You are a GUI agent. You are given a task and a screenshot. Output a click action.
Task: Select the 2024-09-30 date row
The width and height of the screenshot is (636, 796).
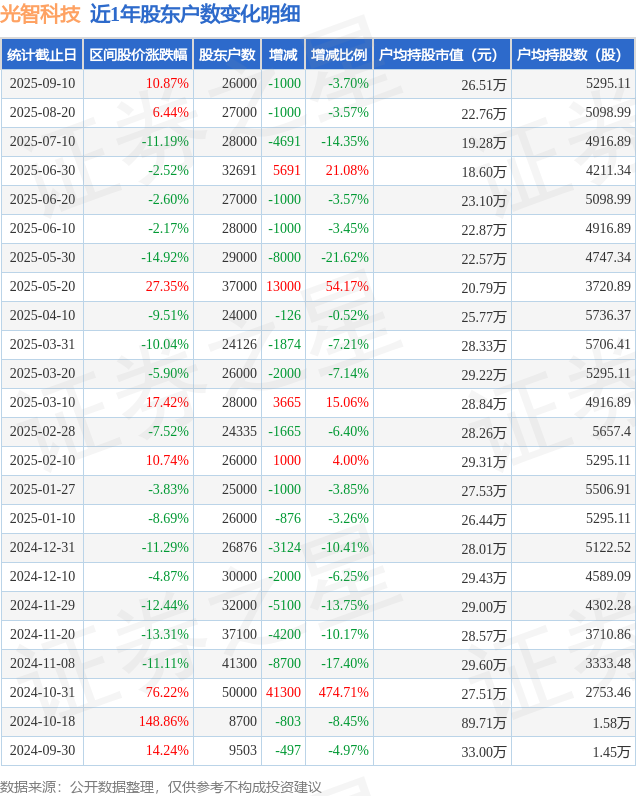pos(317,751)
